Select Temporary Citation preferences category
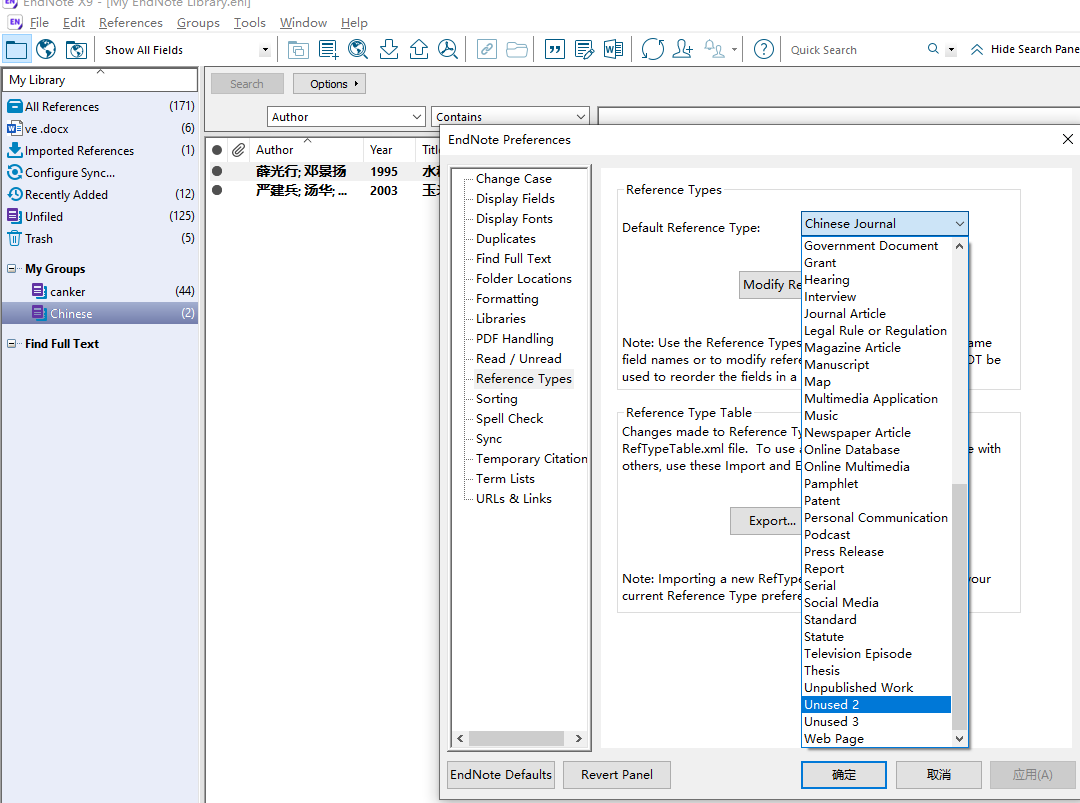The height and width of the screenshot is (803, 1080). coord(532,458)
